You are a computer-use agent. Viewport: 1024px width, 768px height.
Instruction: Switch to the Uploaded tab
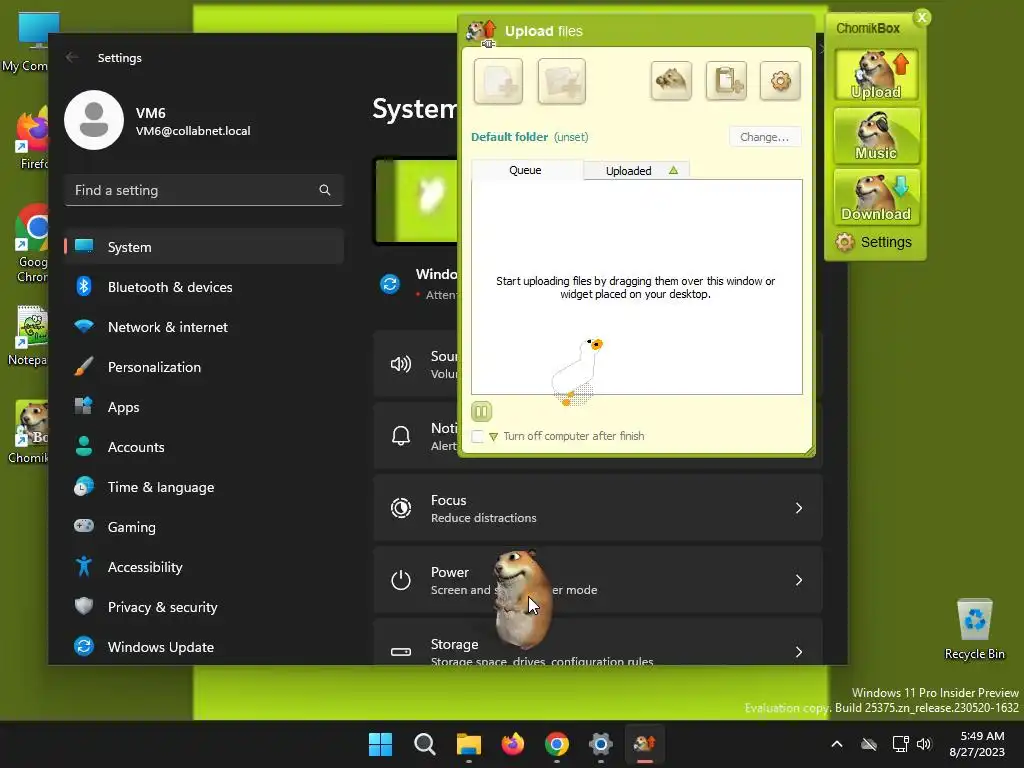(636, 170)
